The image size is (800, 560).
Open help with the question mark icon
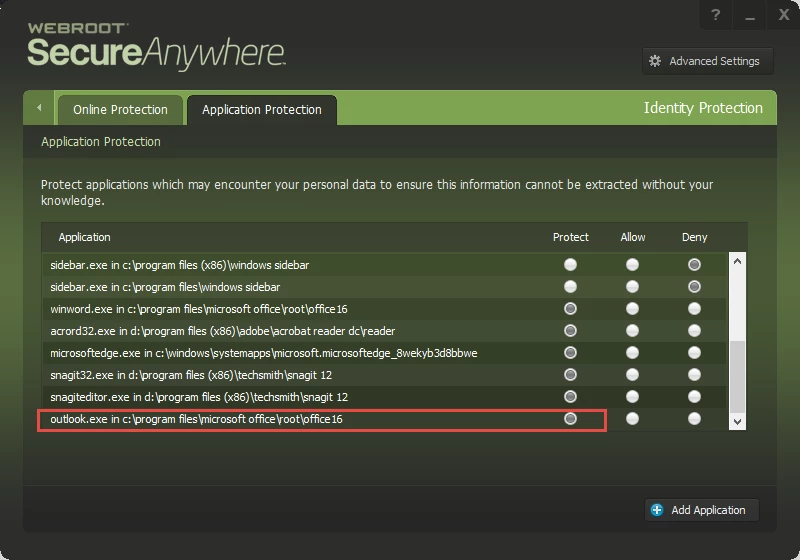716,15
